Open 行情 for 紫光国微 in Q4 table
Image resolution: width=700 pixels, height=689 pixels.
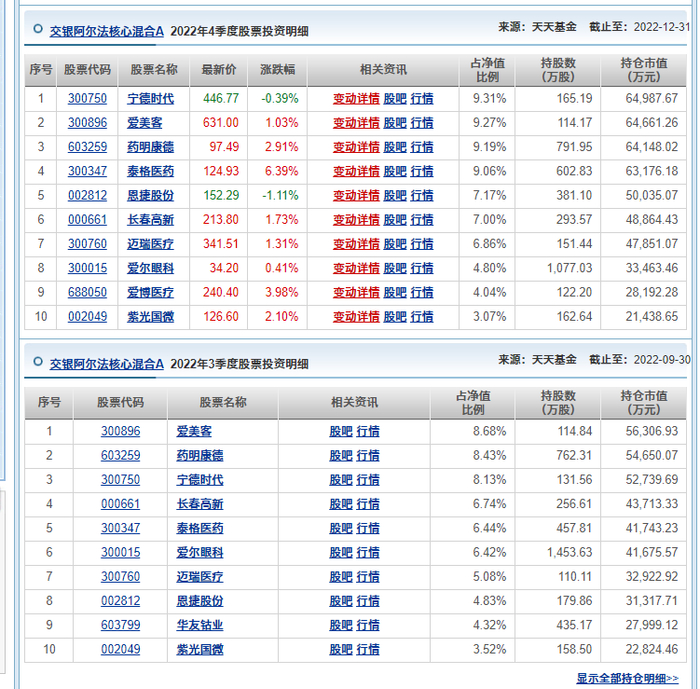pos(421,317)
